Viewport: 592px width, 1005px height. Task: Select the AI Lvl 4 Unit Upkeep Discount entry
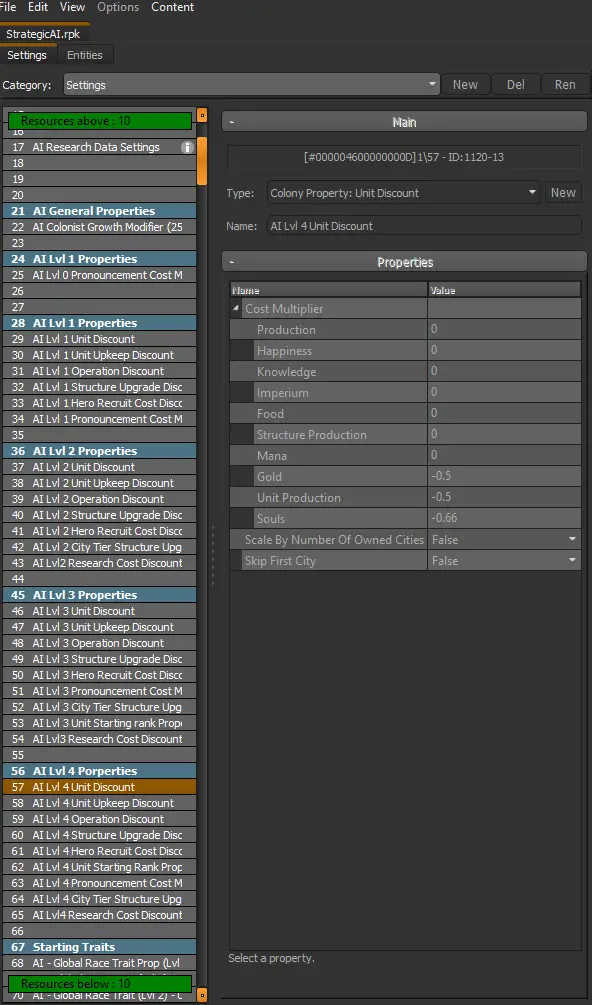99,803
